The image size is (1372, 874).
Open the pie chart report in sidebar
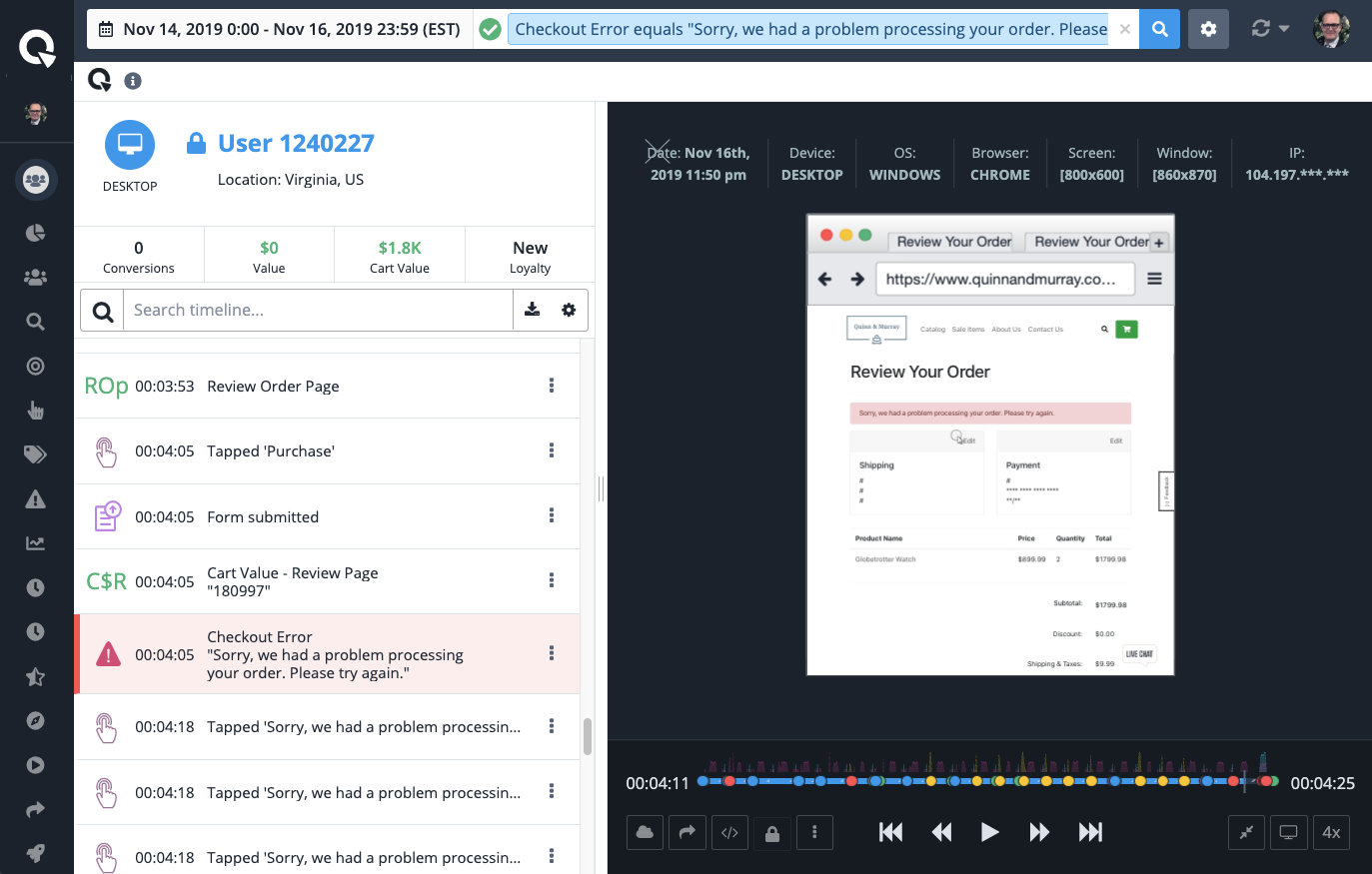[x=35, y=233]
